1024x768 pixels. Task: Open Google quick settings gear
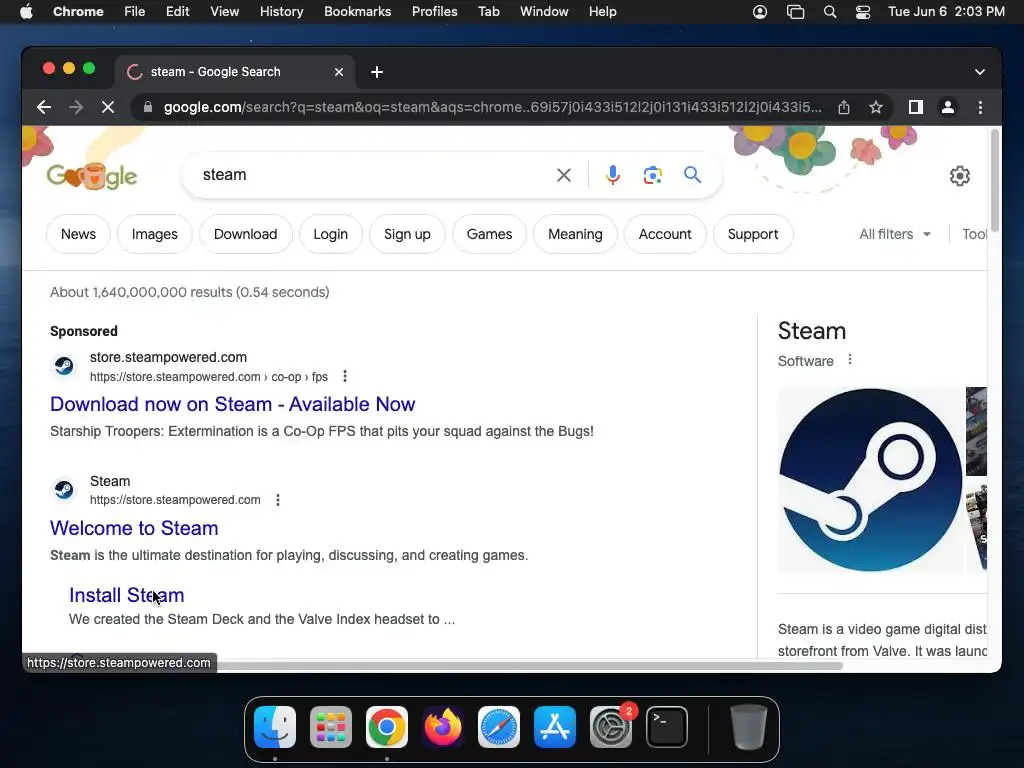point(959,176)
